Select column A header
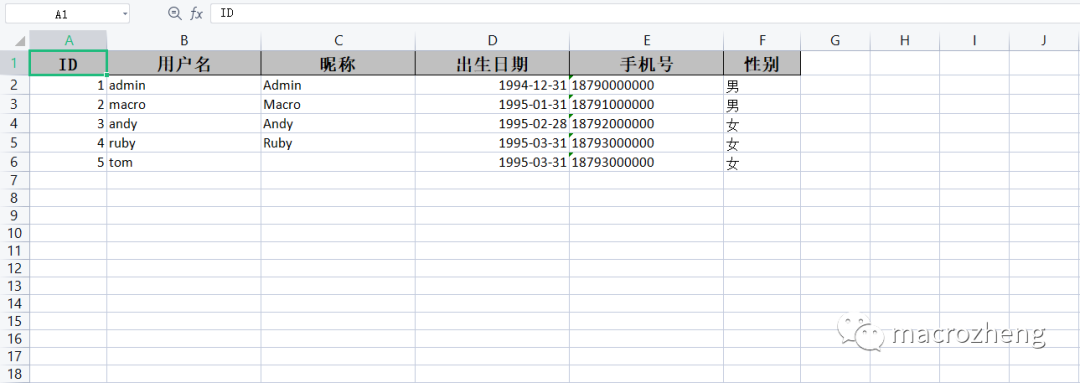 [x=68, y=40]
